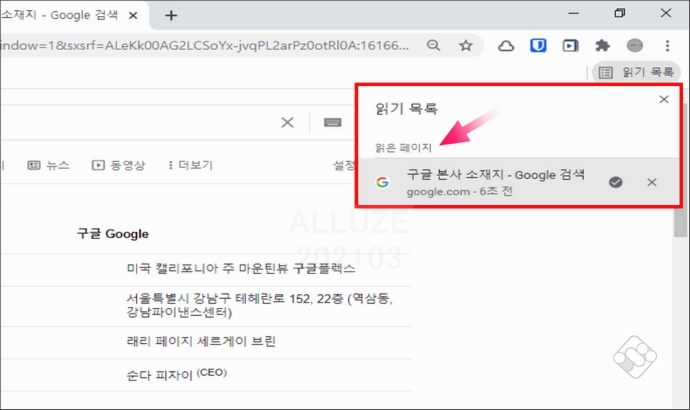Click the 읽은 페이지 section label
This screenshot has width=690, height=410.
pyautogui.click(x=403, y=147)
